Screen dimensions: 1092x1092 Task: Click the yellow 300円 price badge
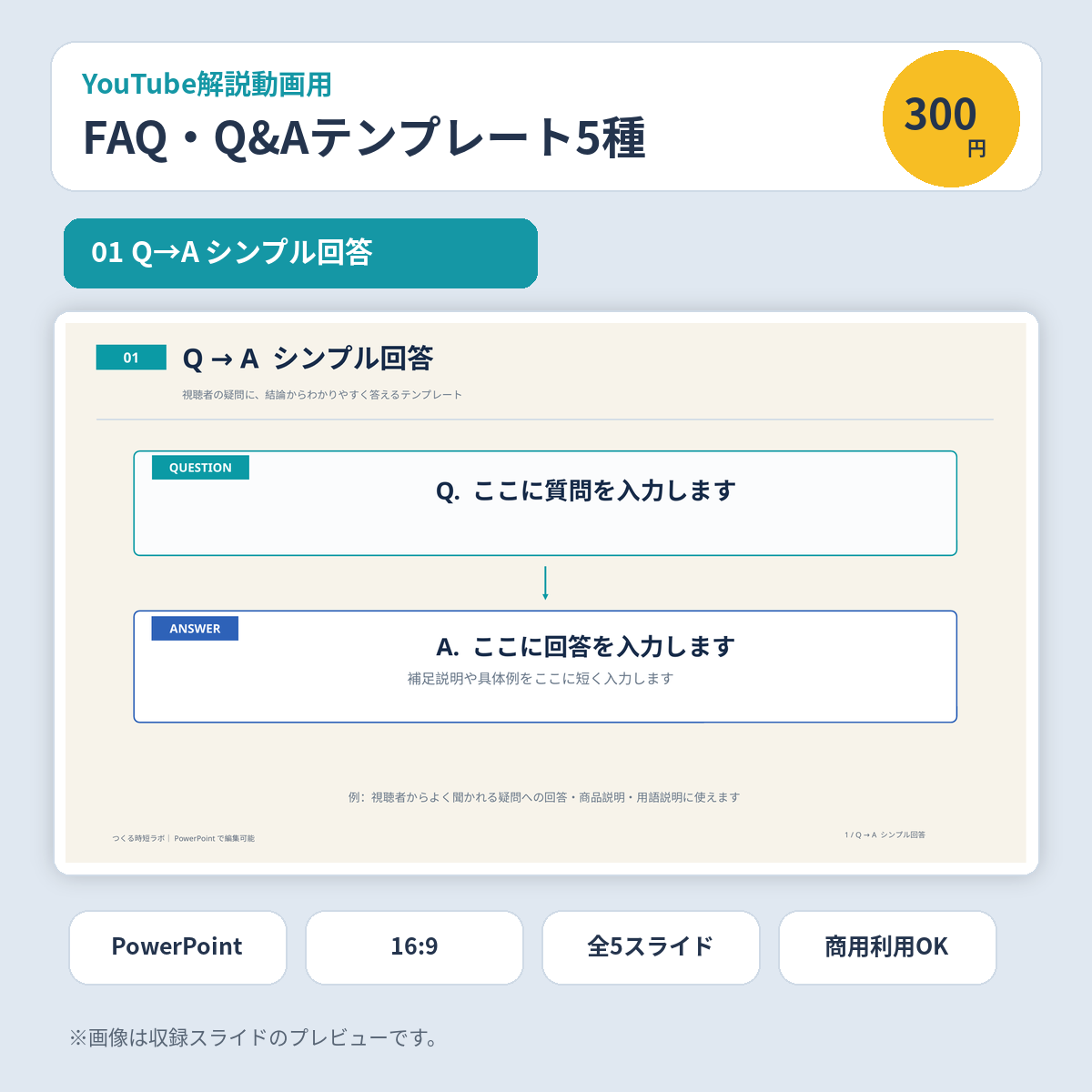[x=951, y=118]
